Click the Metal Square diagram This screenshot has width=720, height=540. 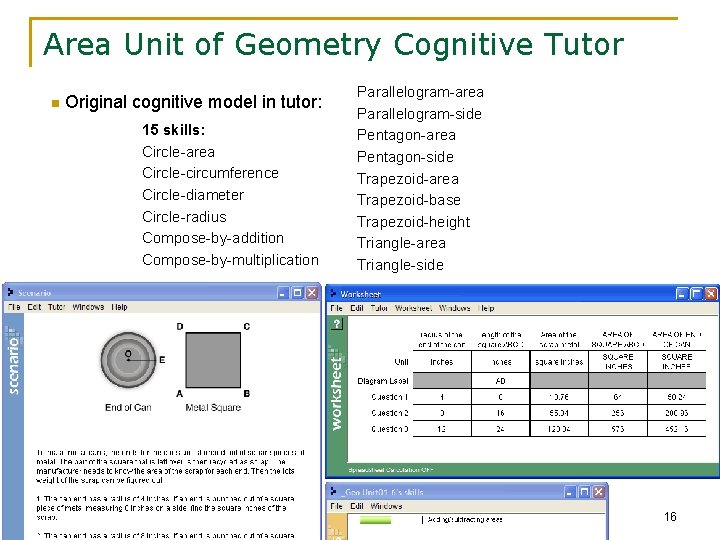coord(213,360)
